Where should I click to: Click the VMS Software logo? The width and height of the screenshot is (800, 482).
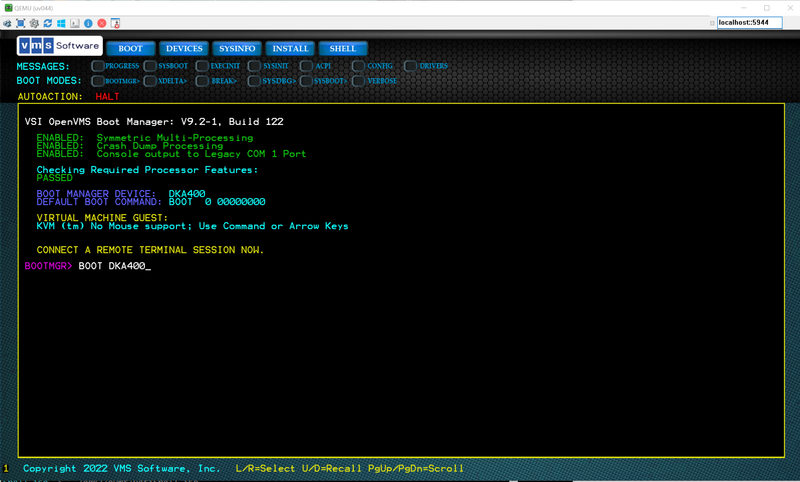60,46
